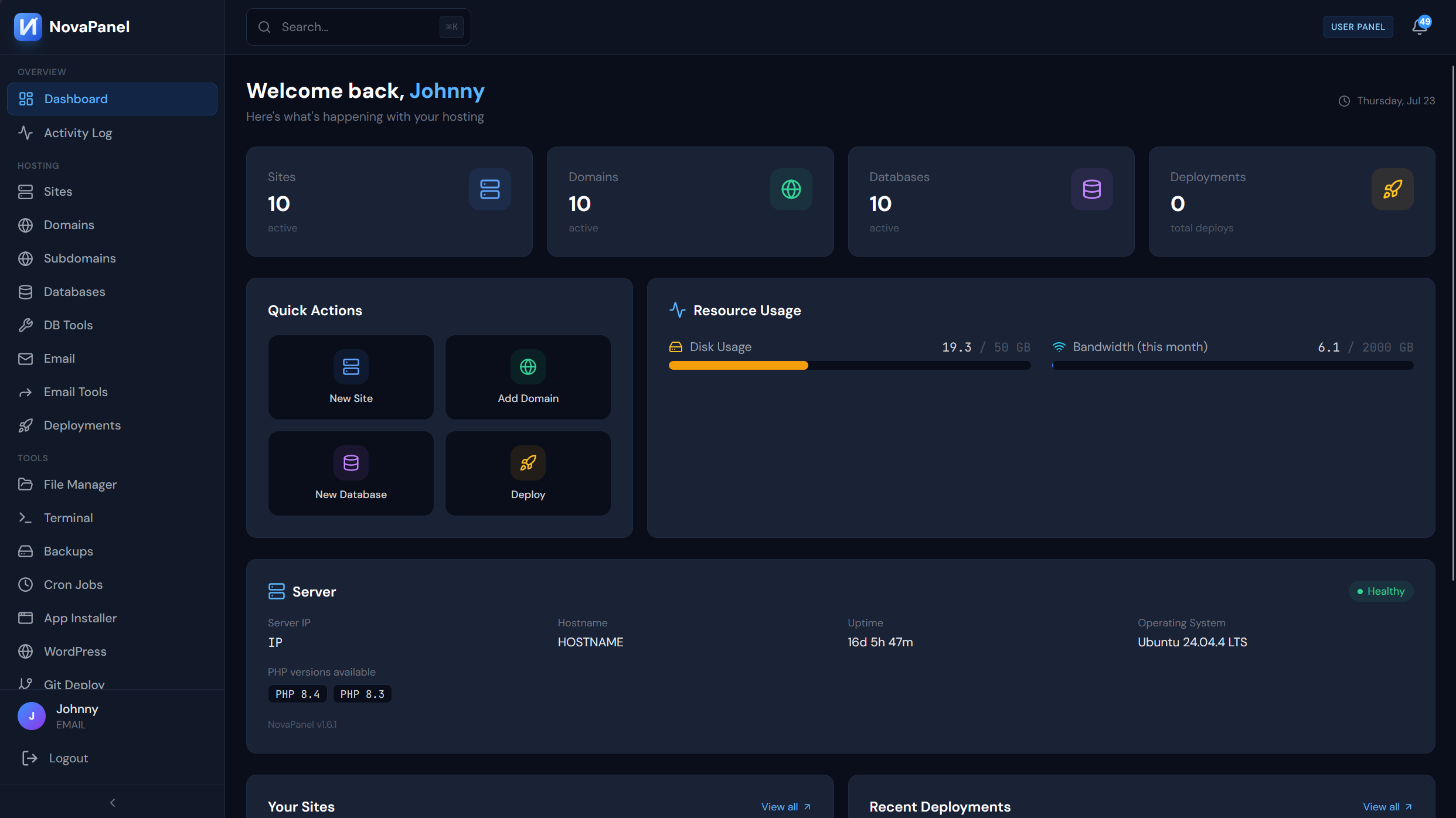Image resolution: width=1456 pixels, height=818 pixels.
Task: Open the Sites stat card
Action: (389, 202)
